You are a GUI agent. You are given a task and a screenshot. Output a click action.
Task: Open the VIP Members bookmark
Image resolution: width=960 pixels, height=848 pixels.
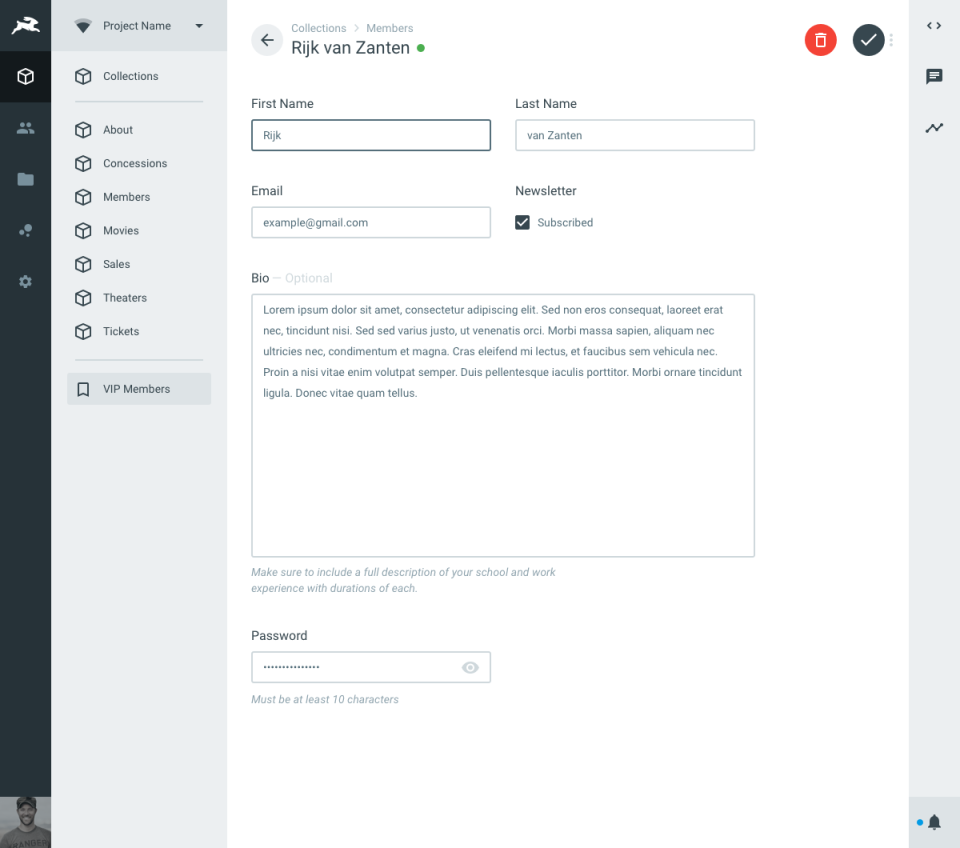pos(139,389)
